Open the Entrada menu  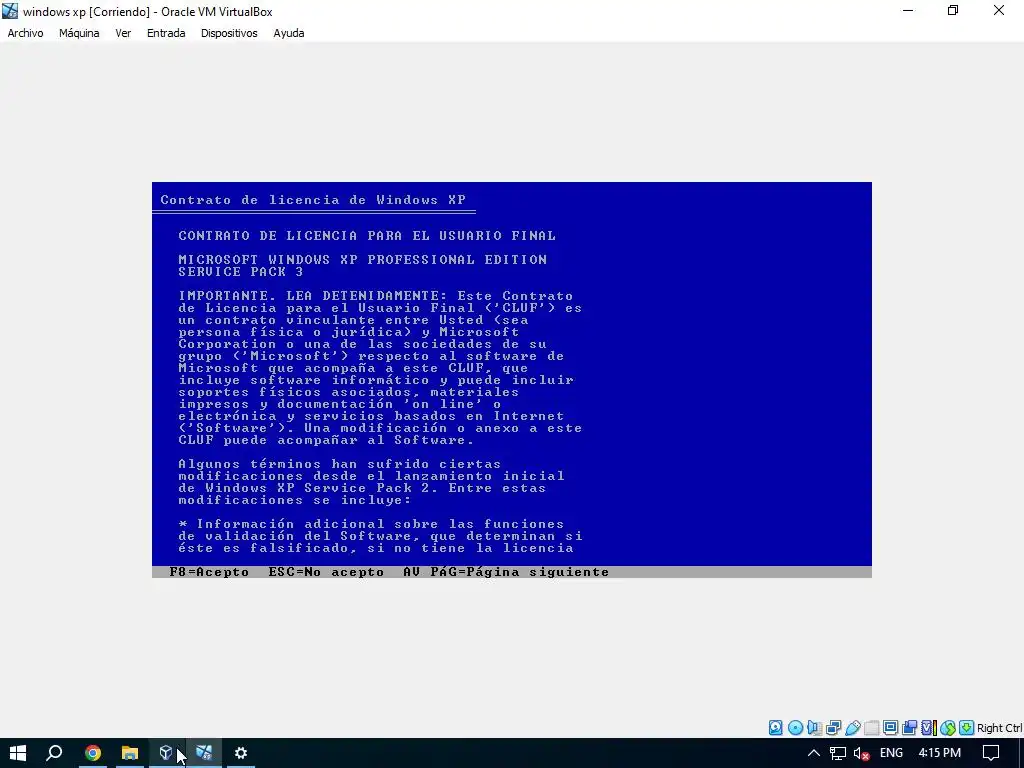tap(166, 33)
